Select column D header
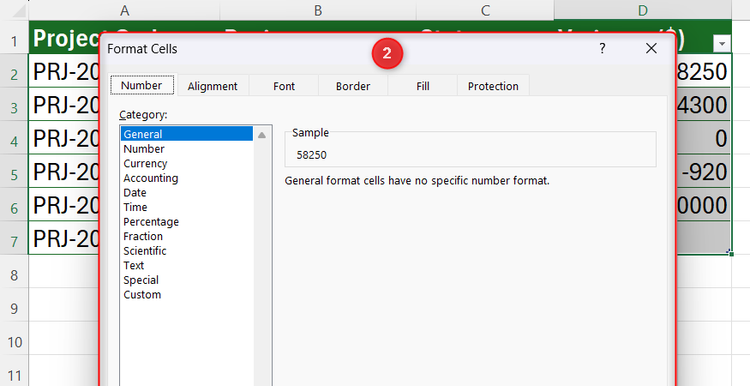This screenshot has height=386, width=750. [643, 10]
